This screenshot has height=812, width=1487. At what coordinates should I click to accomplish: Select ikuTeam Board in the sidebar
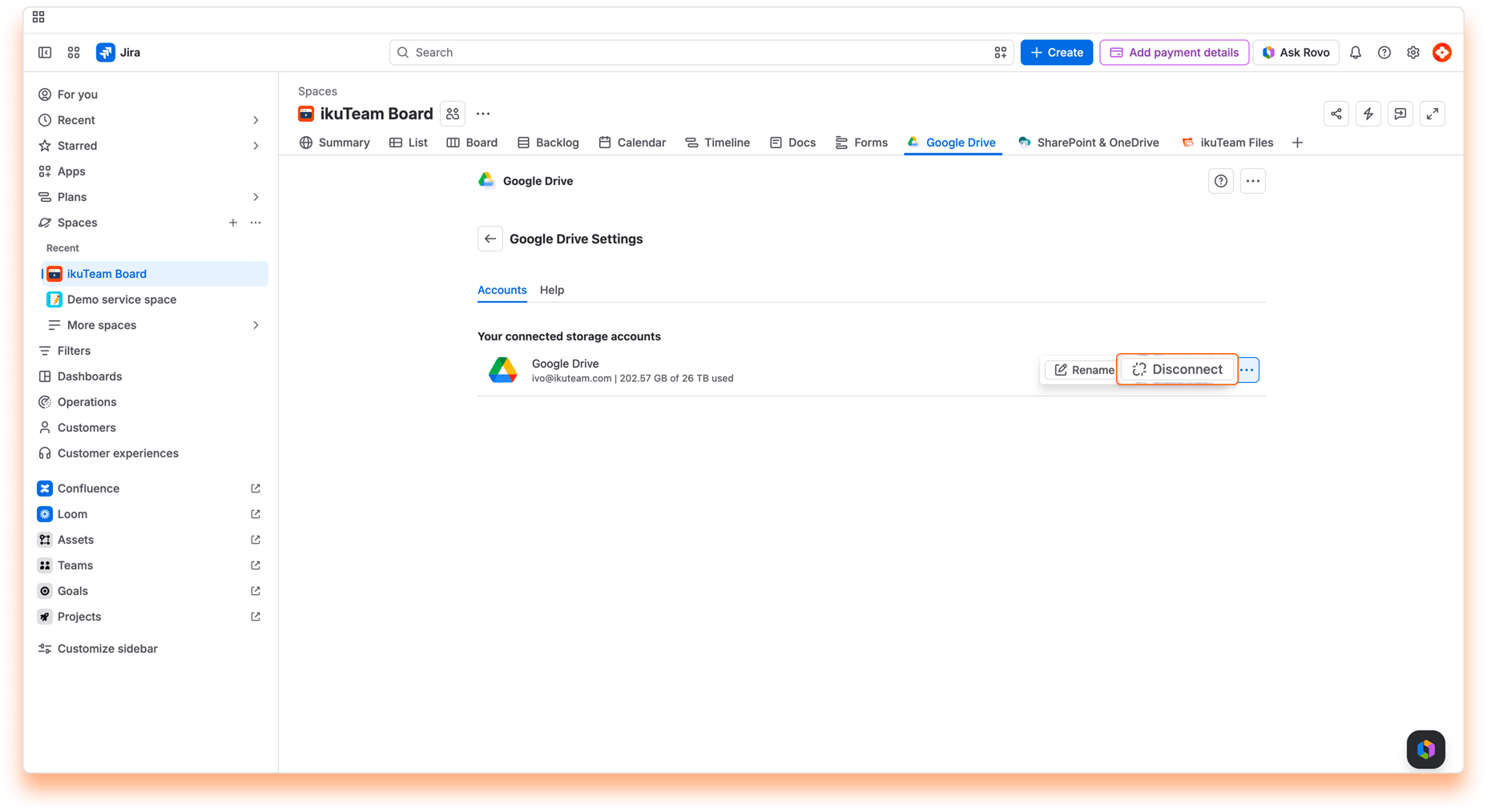(155, 274)
